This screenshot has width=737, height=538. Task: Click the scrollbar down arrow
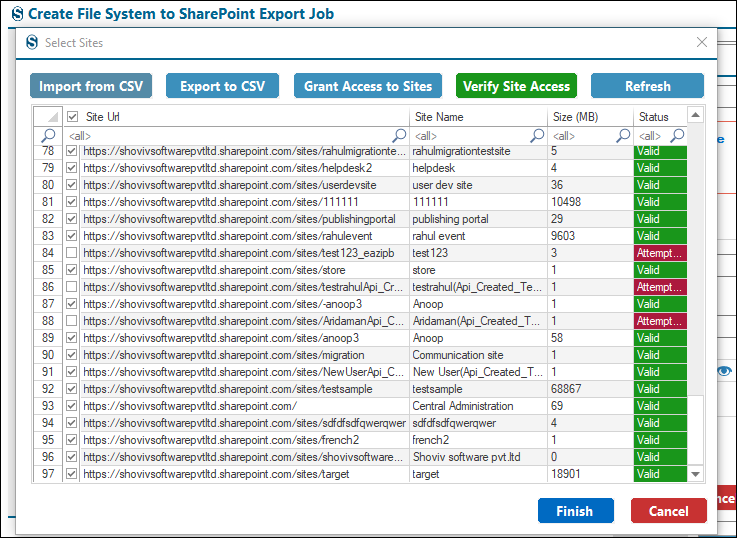coord(695,474)
